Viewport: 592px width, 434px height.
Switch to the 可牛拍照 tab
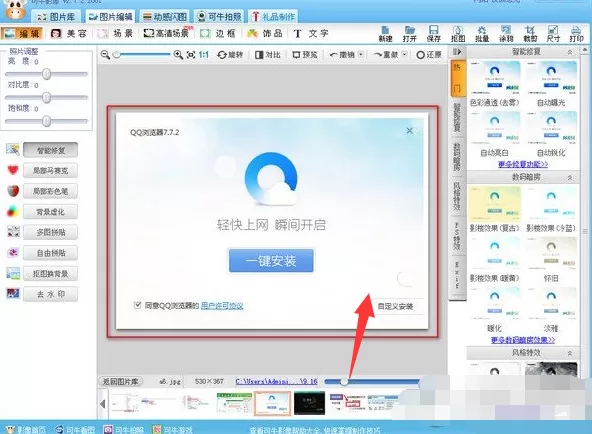220,17
